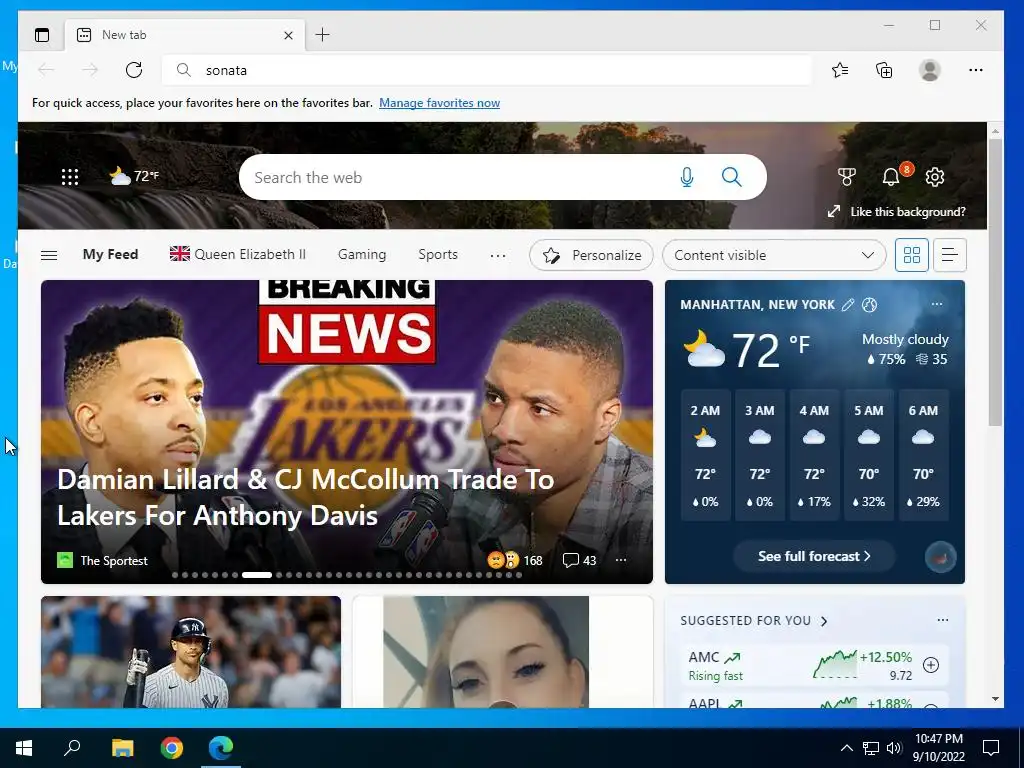1024x768 pixels.
Task: Open Suggested For You options ellipsis
Action: [942, 620]
